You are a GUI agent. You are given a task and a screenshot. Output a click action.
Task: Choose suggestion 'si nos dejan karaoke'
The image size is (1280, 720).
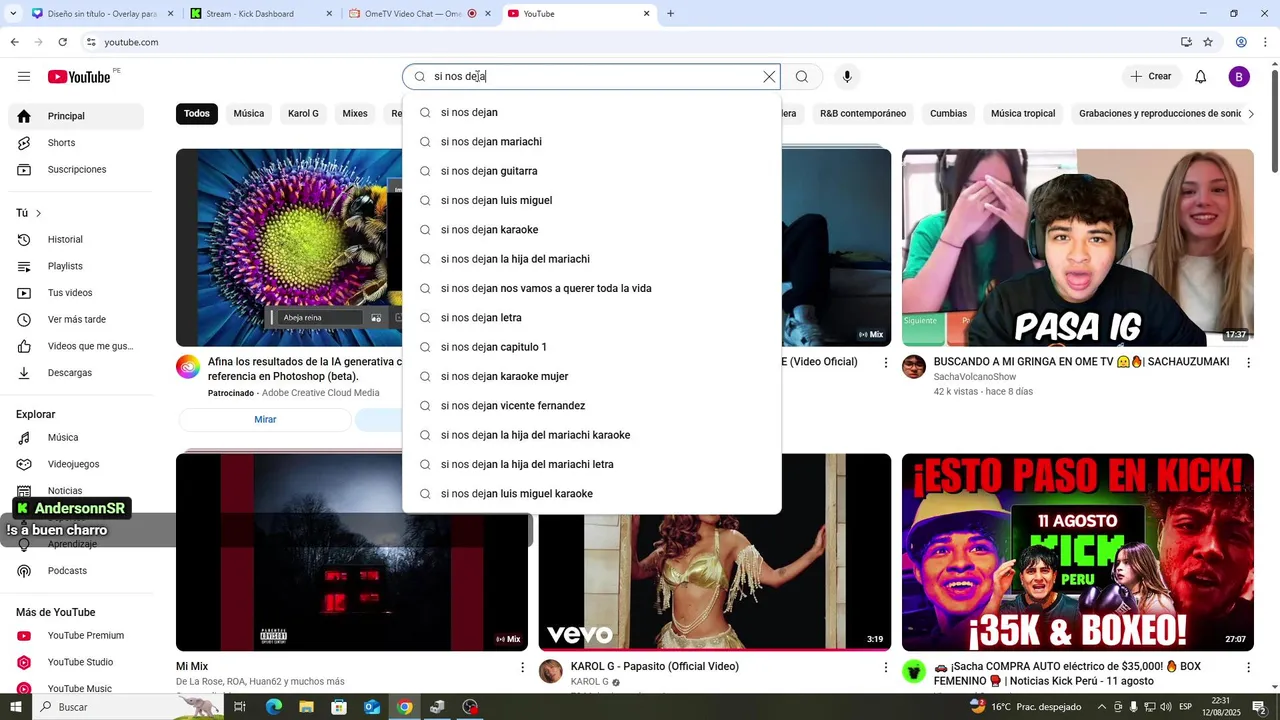click(x=591, y=230)
